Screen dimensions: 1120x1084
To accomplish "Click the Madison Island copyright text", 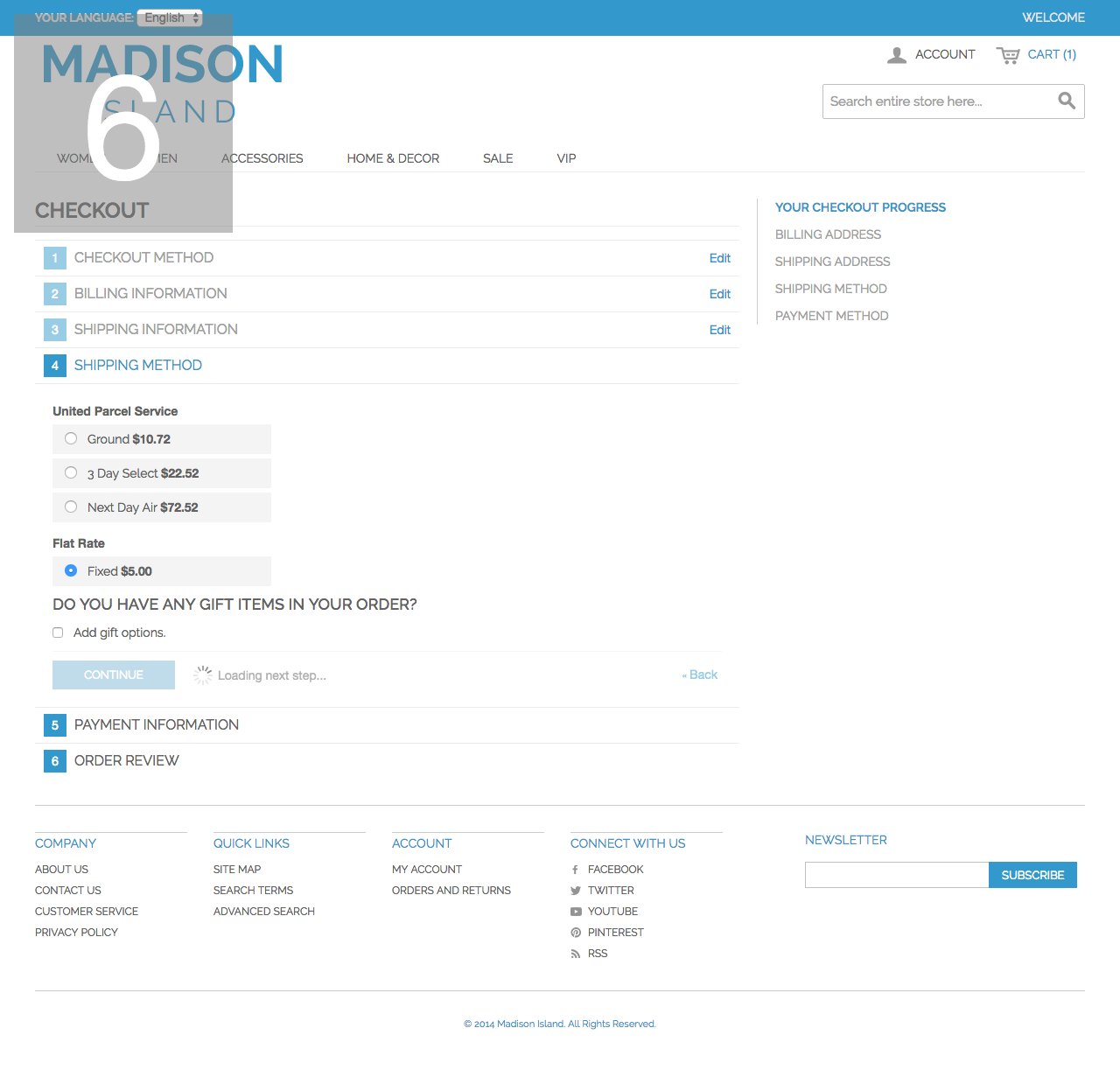I will (560, 1024).
